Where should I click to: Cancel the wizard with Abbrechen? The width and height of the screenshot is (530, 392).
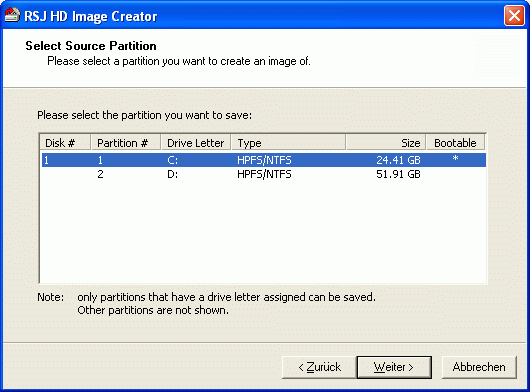[479, 367]
